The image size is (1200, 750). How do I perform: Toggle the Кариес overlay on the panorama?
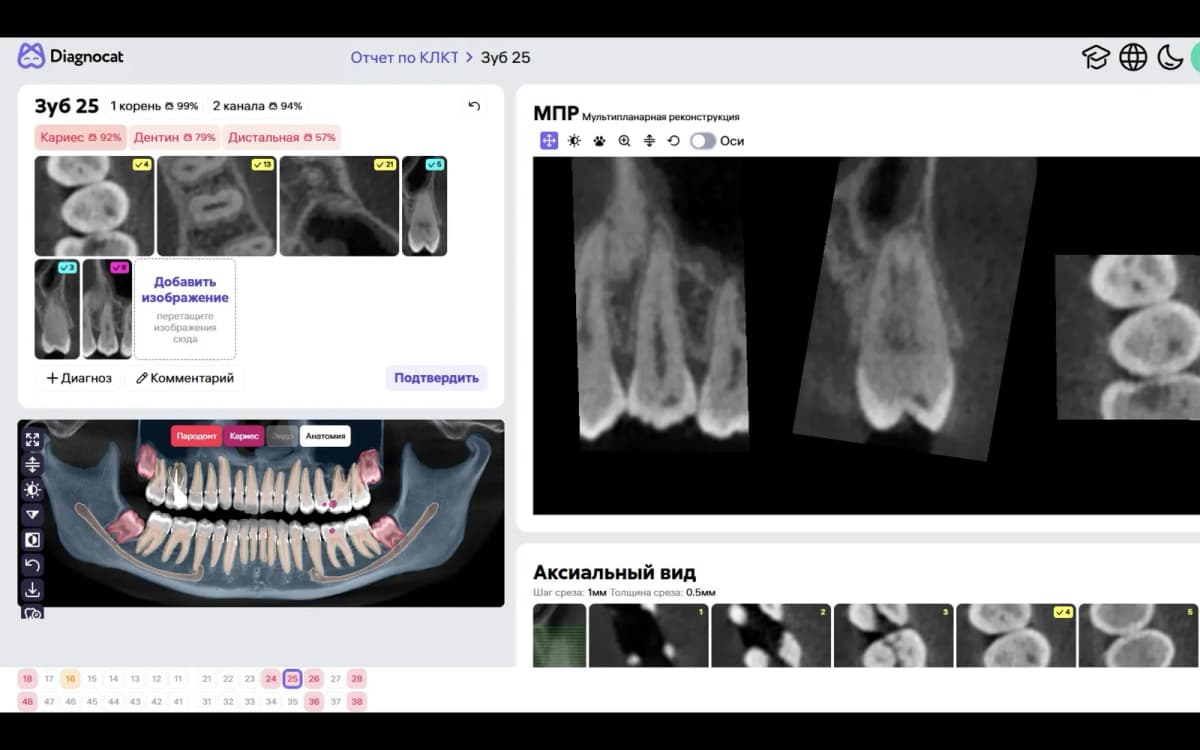[x=244, y=436]
